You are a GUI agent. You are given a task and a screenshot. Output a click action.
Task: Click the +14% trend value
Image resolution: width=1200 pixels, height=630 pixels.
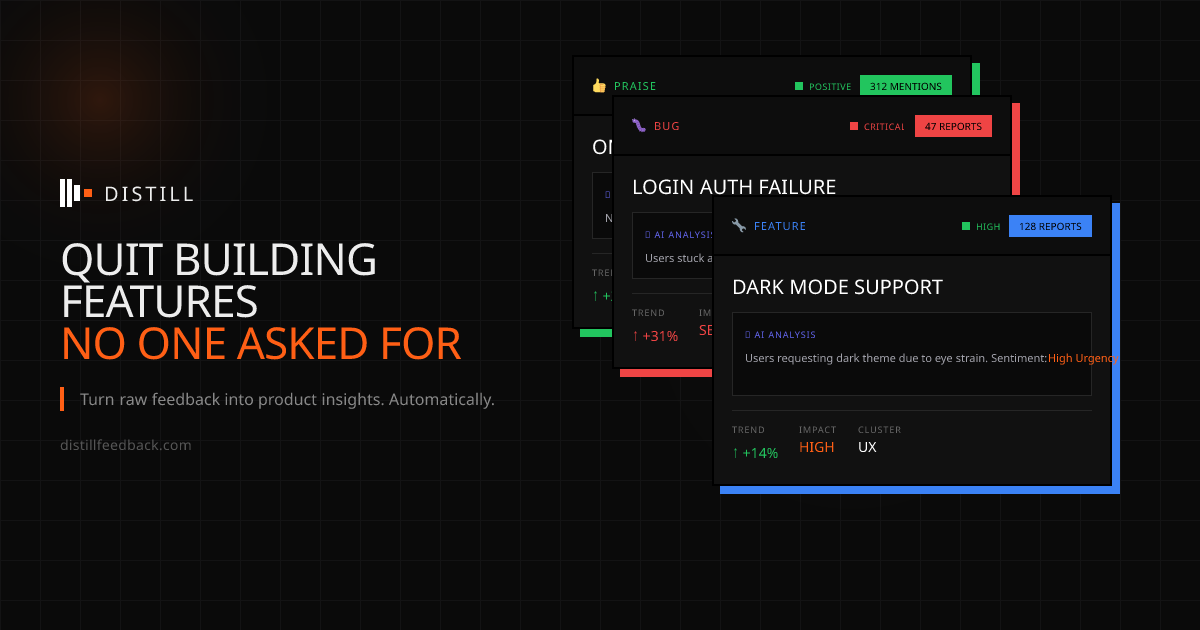755,453
